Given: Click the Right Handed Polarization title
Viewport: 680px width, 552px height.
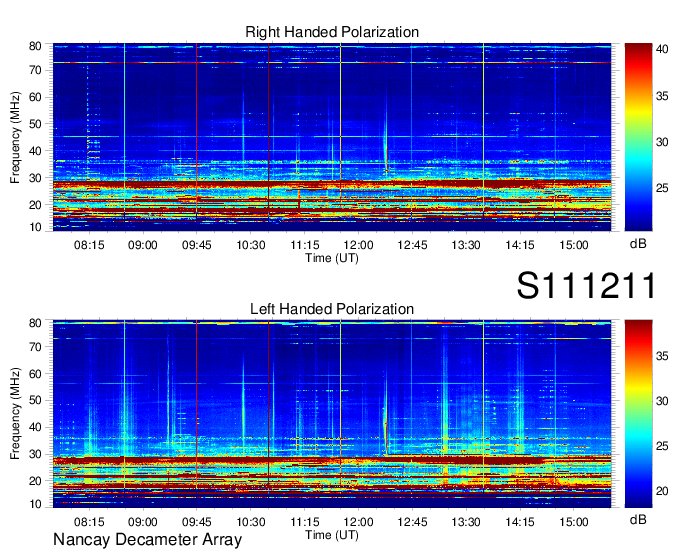Looking at the screenshot, I should [x=332, y=32].
